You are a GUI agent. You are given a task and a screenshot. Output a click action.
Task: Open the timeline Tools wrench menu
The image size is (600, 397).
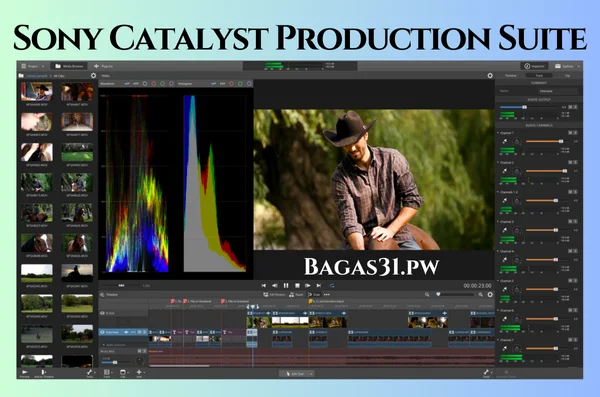tap(486, 374)
